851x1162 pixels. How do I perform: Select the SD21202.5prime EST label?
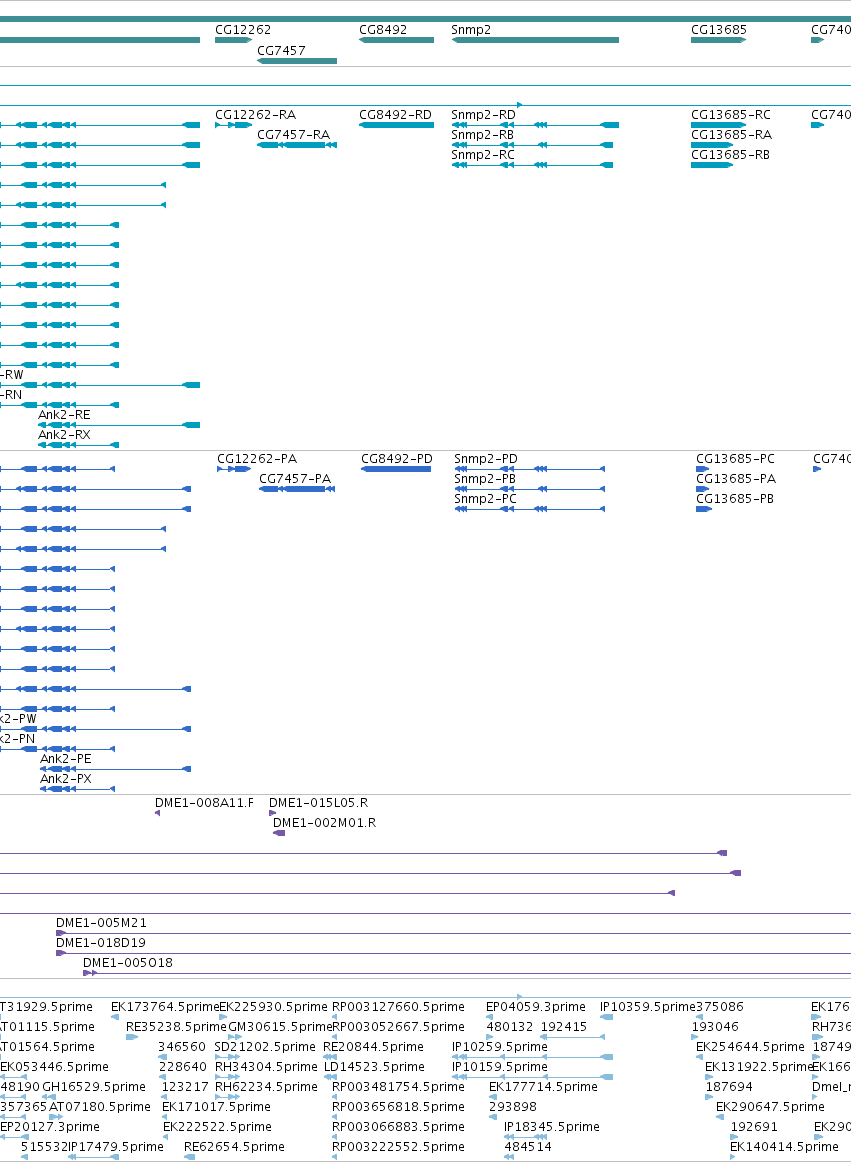coord(265,1047)
